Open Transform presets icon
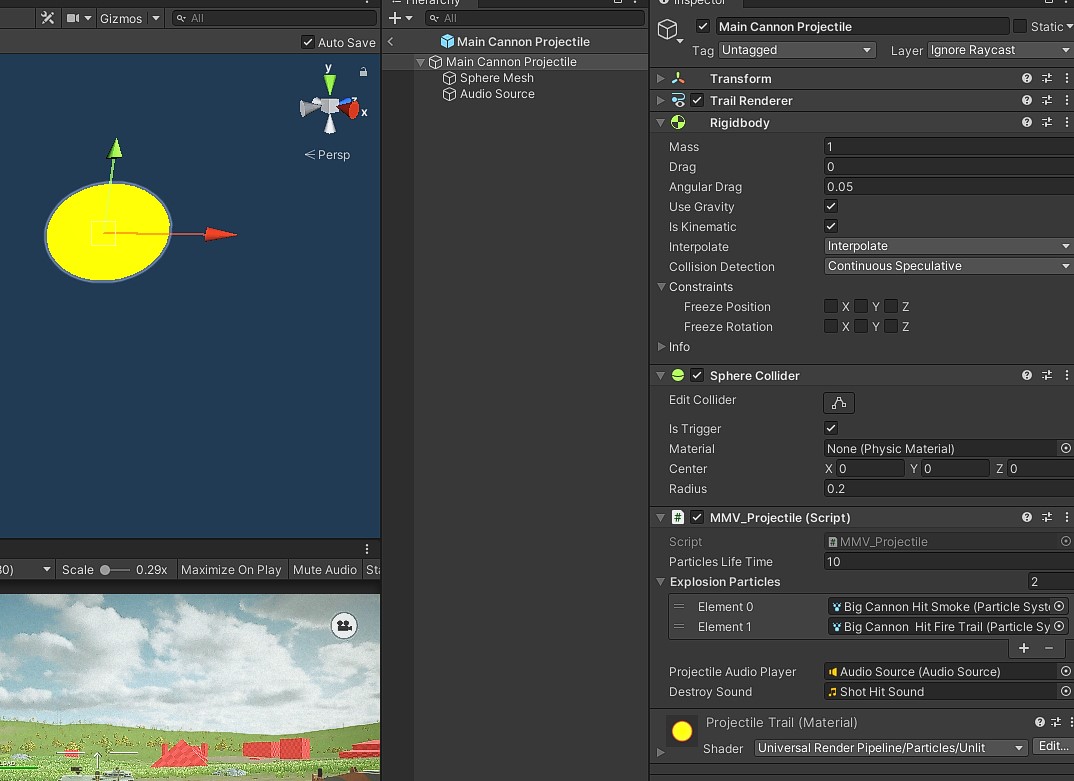This screenshot has width=1074, height=781. point(1047,78)
